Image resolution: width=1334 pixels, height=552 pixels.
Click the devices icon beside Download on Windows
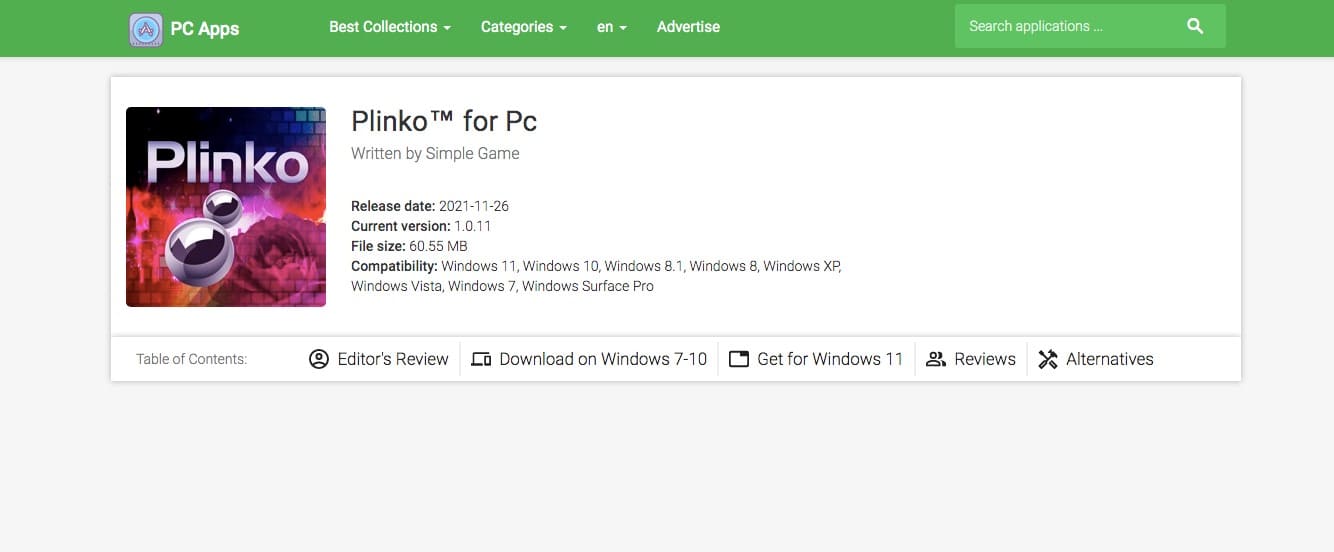click(481, 359)
